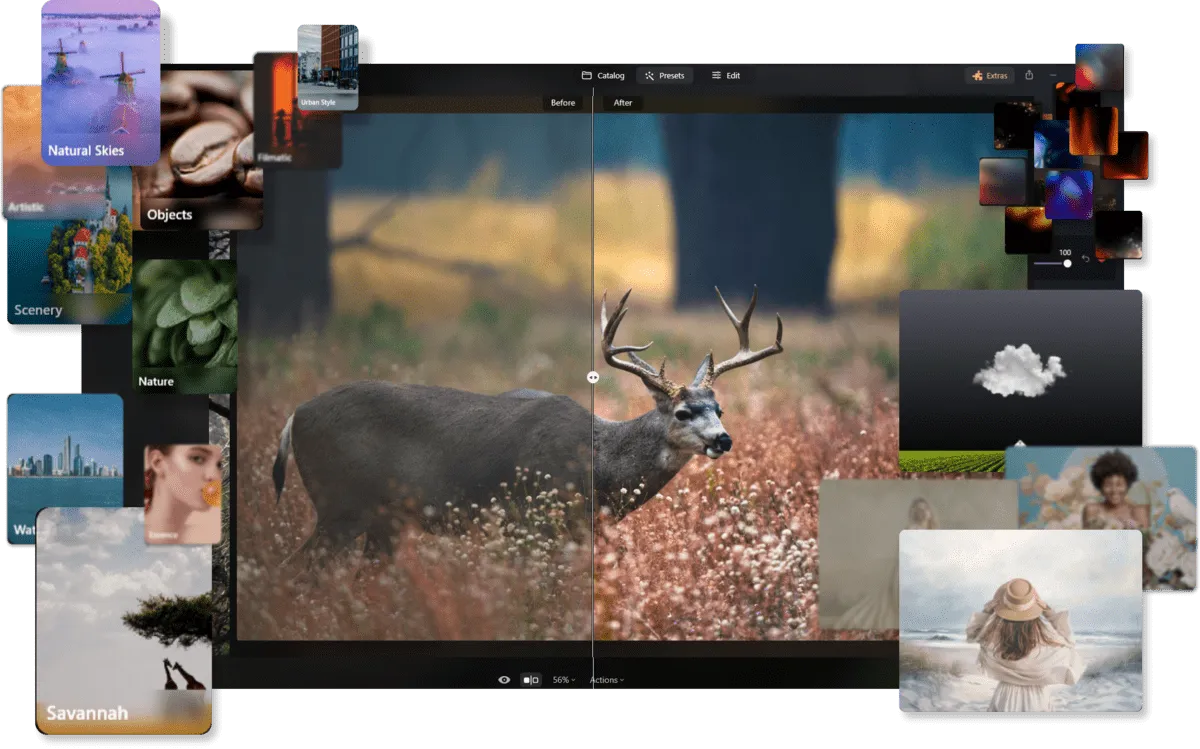Click the share export icon
Screen dimensions: 1200x749
click(x=1029, y=75)
